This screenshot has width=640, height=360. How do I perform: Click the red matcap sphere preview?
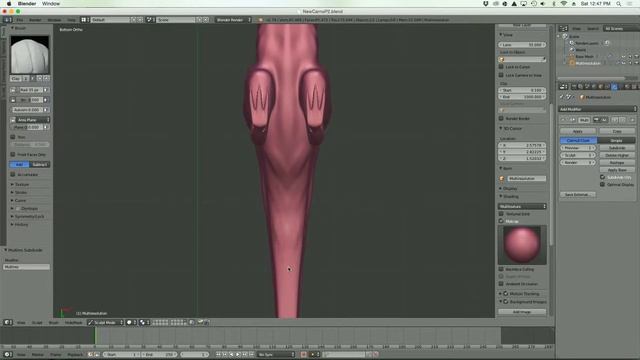tap(522, 244)
